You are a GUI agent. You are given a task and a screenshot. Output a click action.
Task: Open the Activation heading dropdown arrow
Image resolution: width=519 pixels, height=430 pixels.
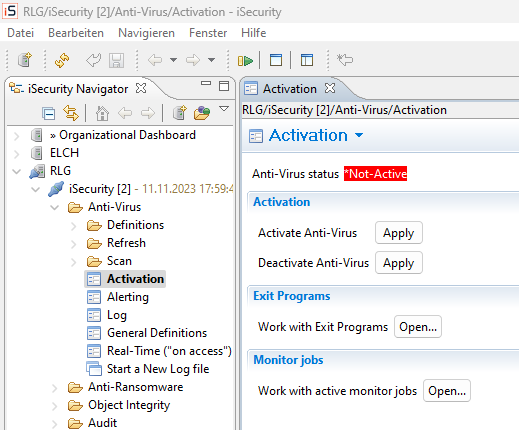click(359, 135)
